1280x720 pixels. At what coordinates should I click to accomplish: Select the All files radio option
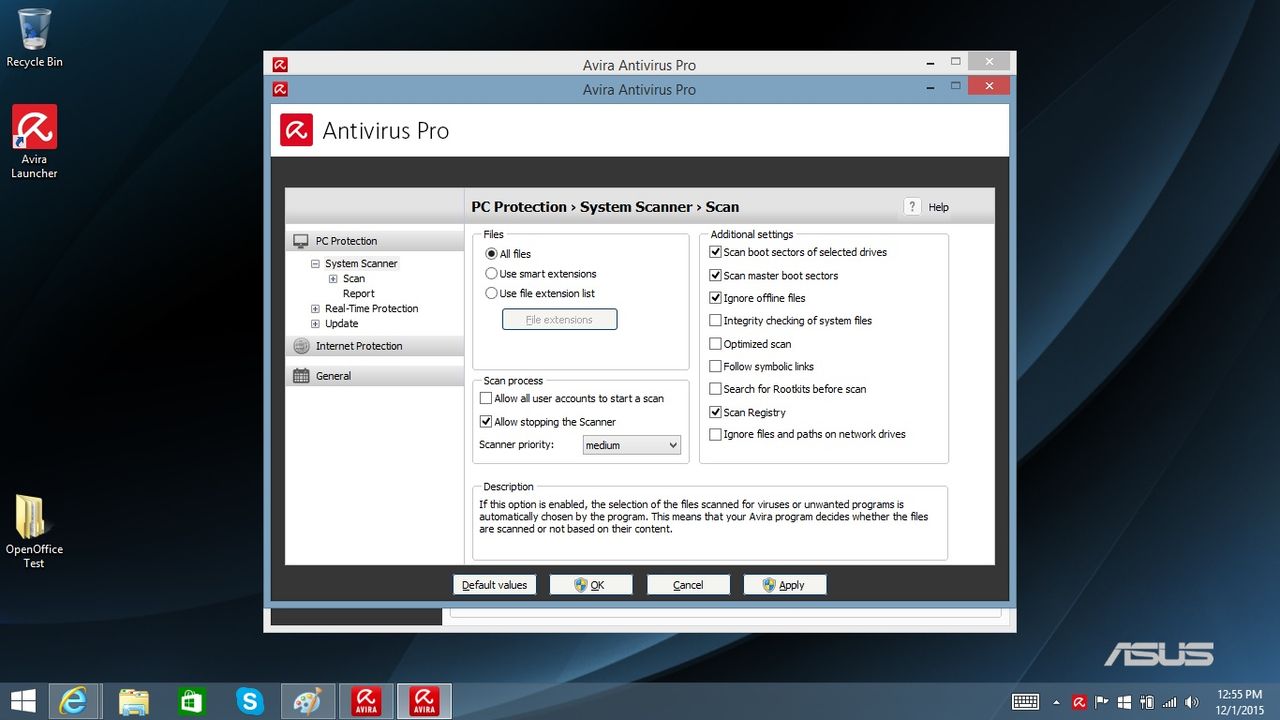508,254
